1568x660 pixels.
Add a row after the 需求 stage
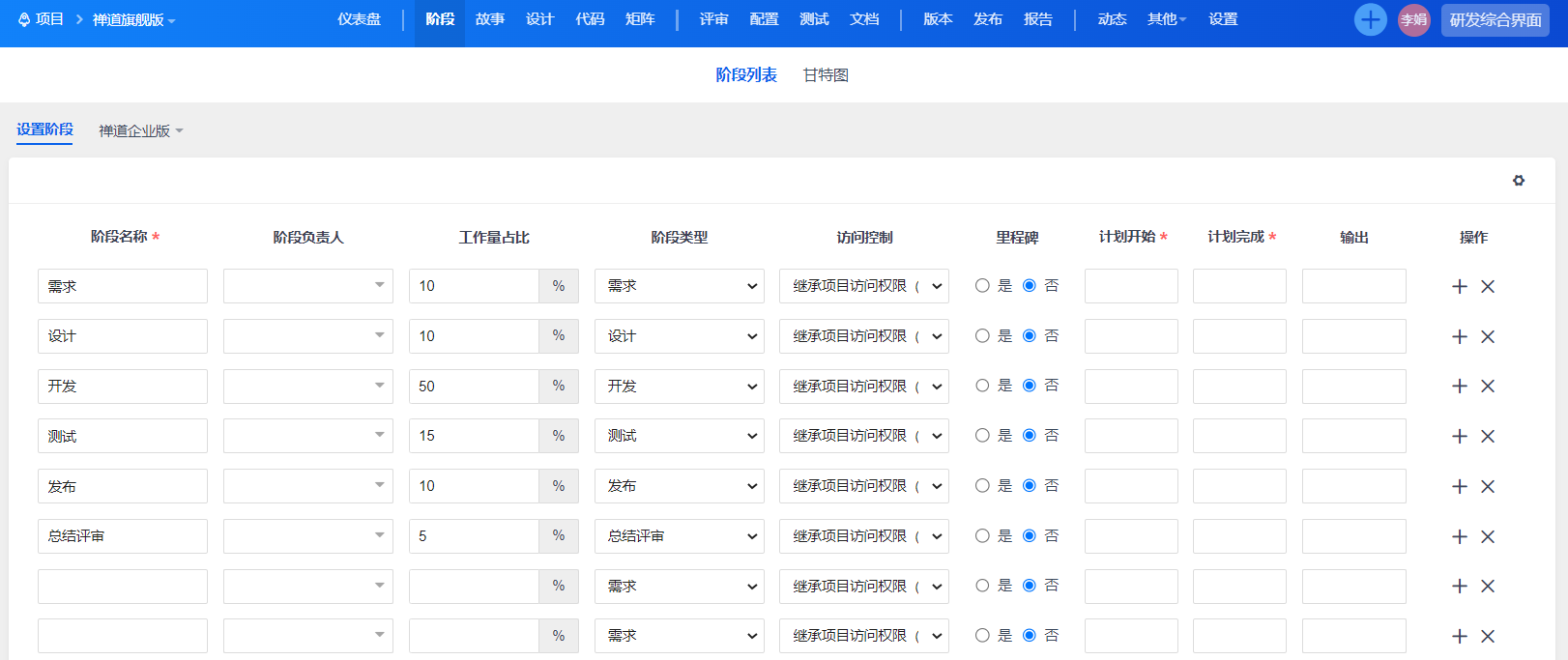1460,287
